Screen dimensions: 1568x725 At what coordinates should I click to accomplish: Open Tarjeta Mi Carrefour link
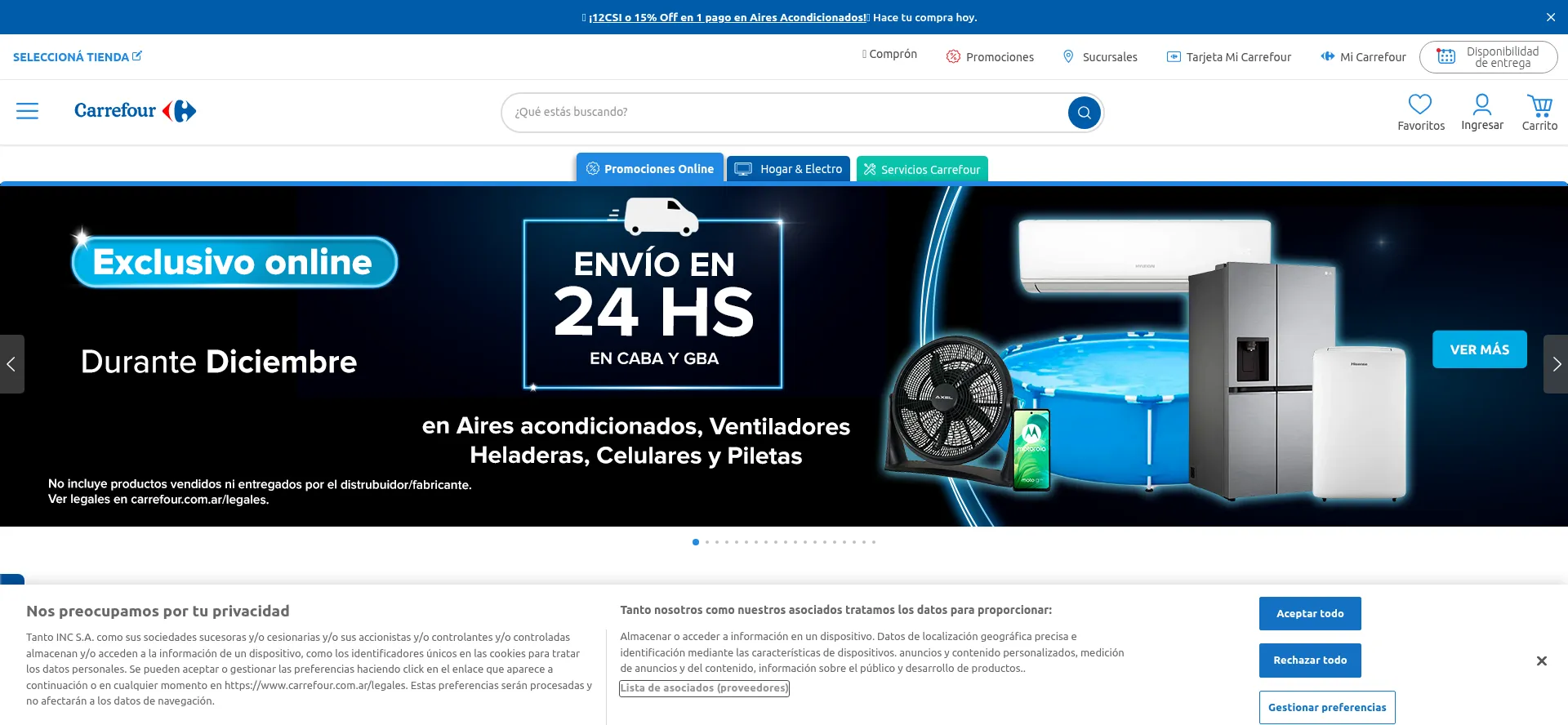click(1229, 57)
